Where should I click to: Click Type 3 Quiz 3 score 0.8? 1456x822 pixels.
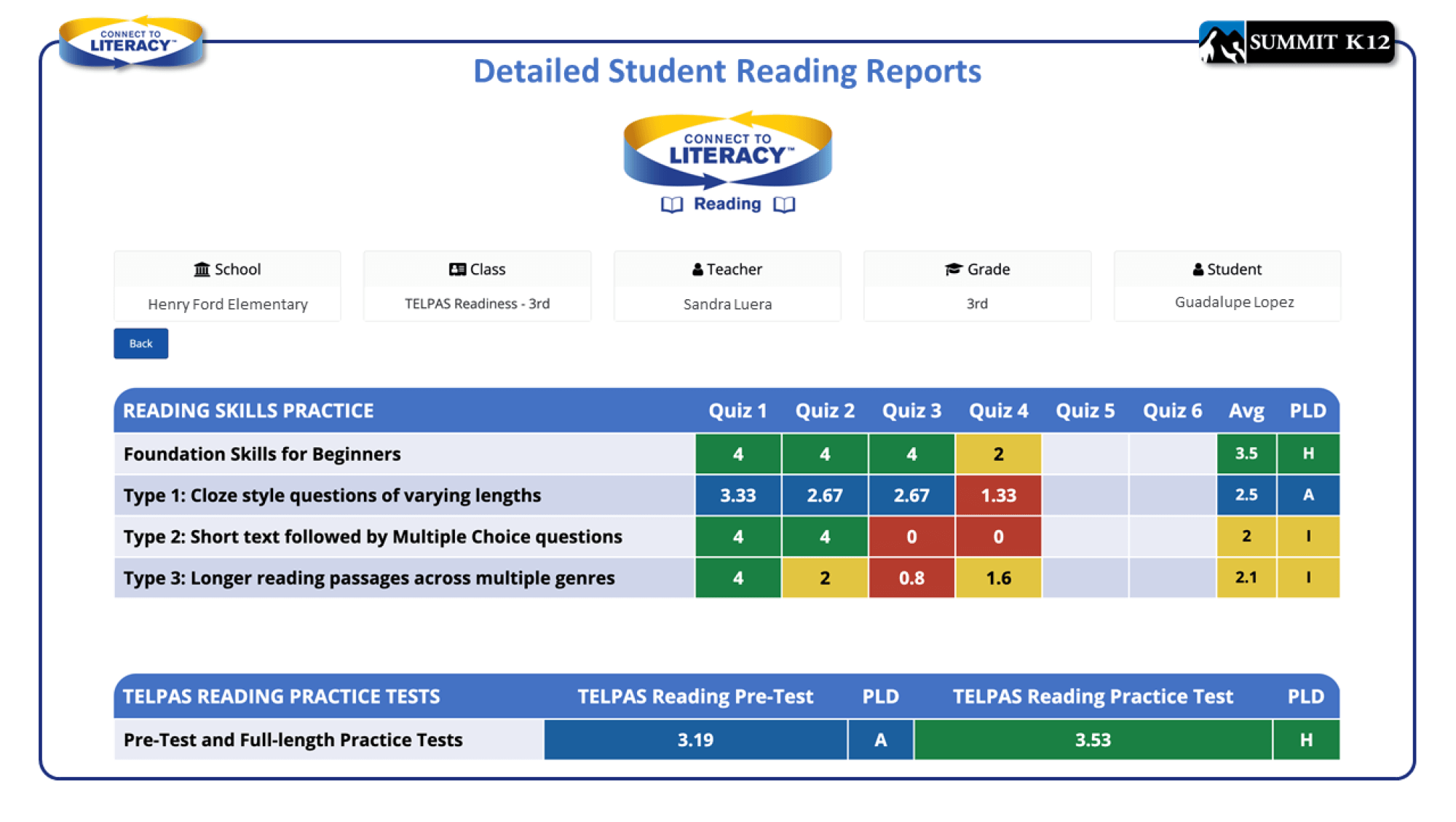[911, 578]
